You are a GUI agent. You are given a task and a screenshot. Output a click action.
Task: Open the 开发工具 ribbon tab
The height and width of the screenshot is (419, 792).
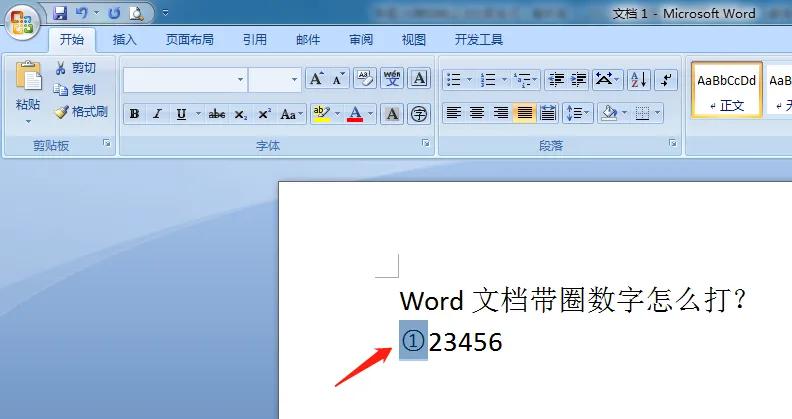(x=478, y=39)
